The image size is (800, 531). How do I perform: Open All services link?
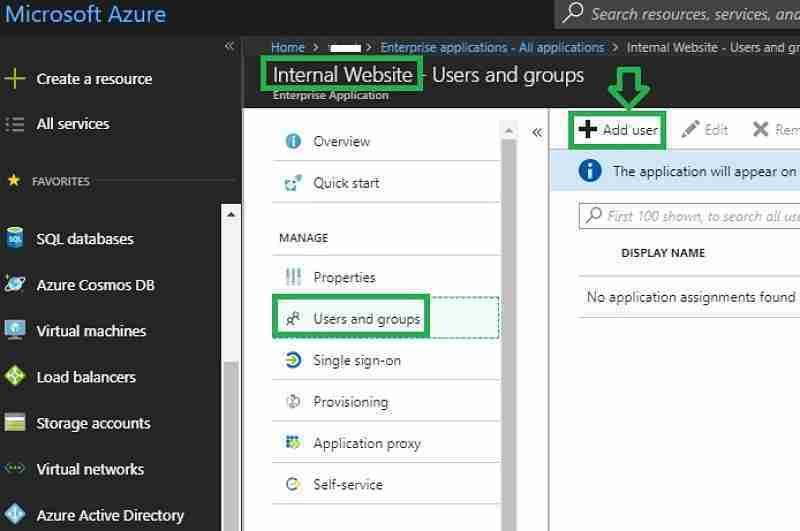(x=73, y=124)
